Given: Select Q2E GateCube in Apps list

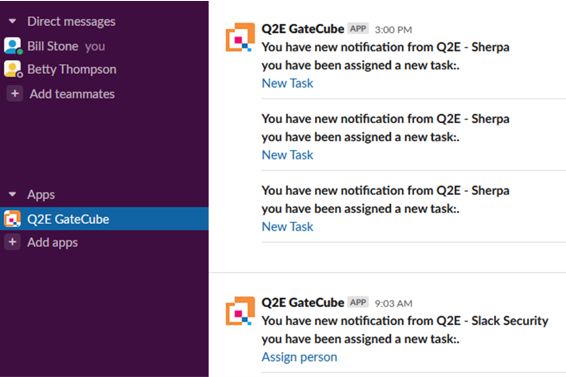Looking at the screenshot, I should (x=104, y=219).
